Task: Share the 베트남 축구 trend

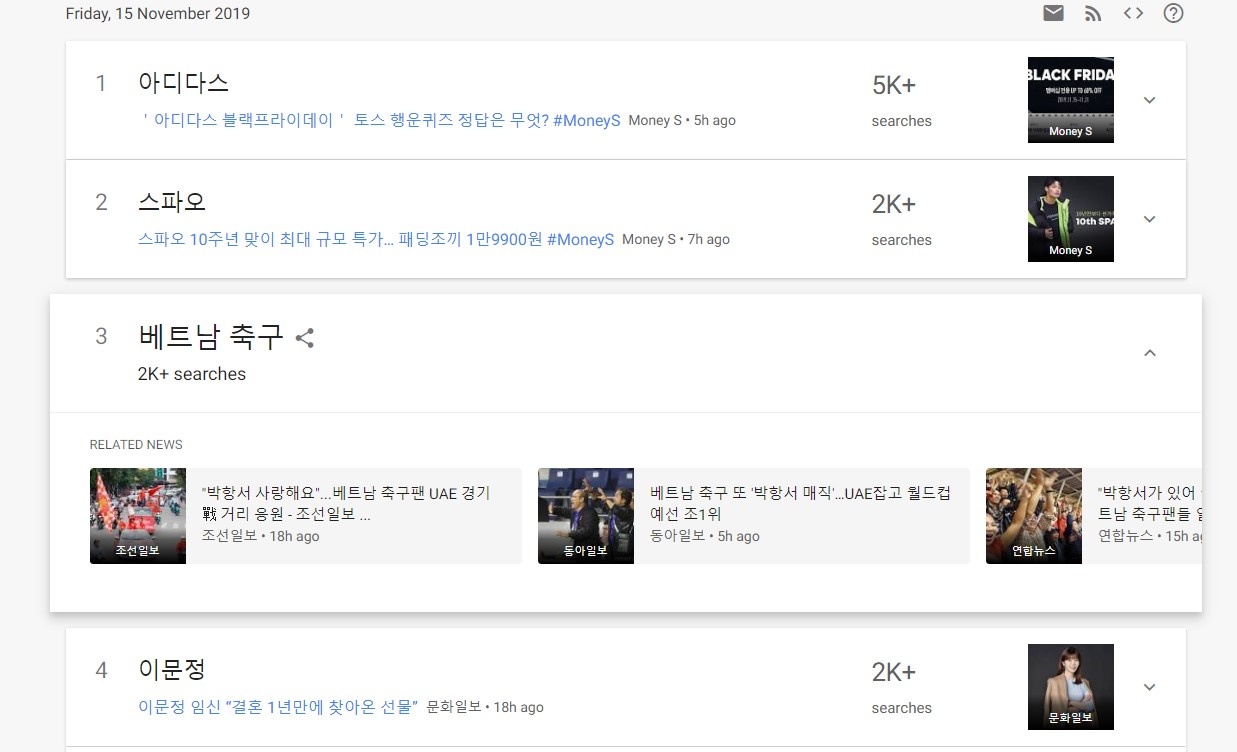Action: point(305,338)
